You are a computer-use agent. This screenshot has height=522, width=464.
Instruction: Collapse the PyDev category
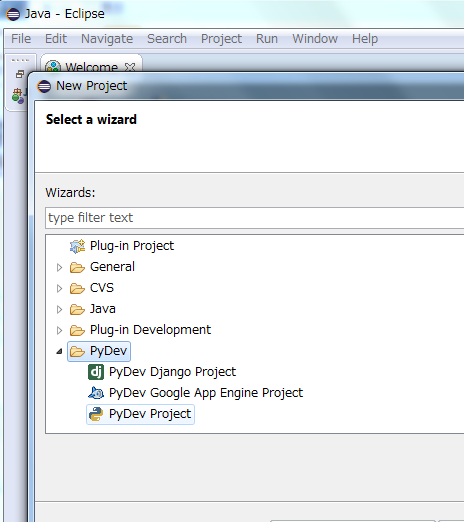[x=59, y=351]
